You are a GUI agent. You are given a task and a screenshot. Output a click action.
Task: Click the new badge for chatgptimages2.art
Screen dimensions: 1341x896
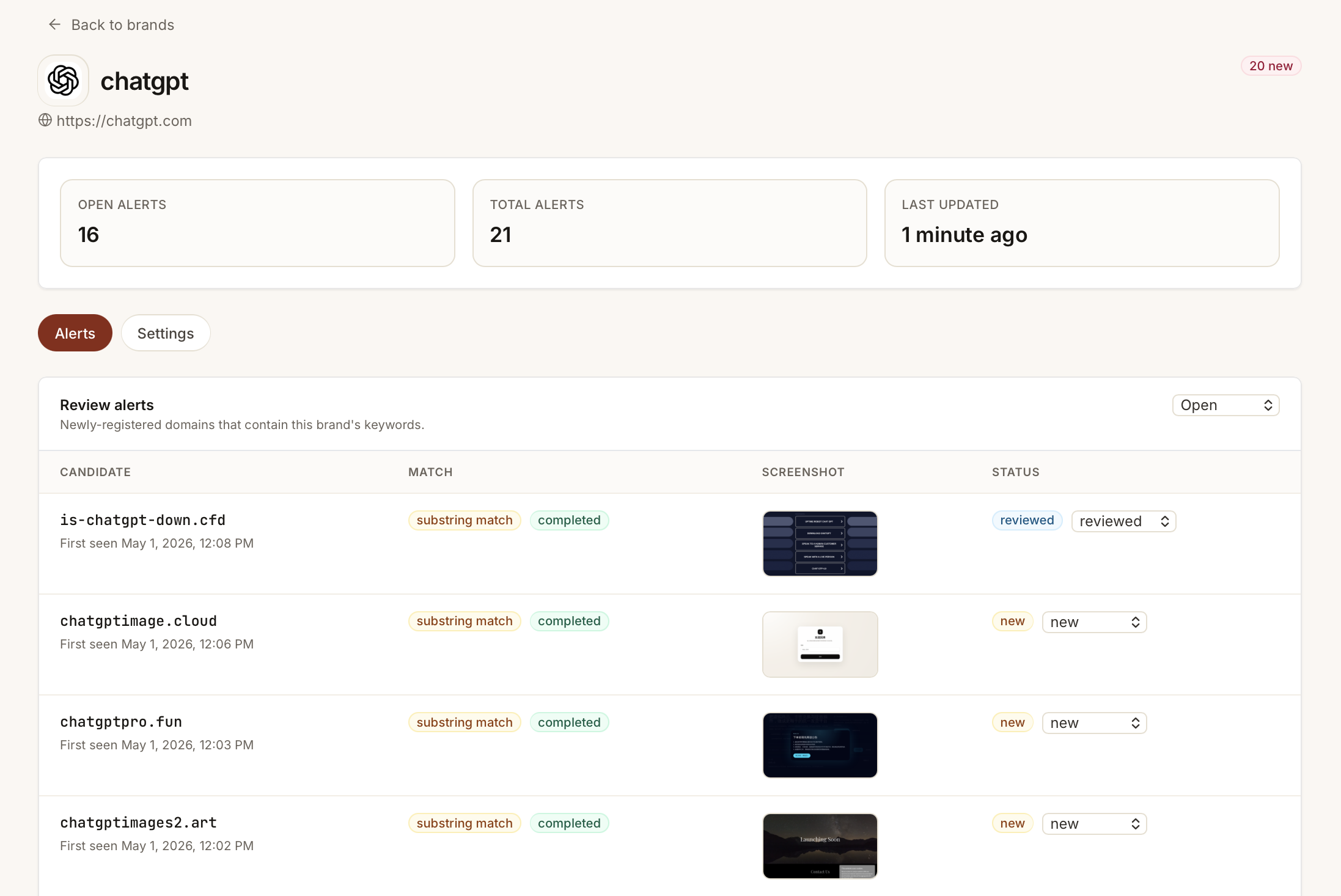pyautogui.click(x=1012, y=823)
